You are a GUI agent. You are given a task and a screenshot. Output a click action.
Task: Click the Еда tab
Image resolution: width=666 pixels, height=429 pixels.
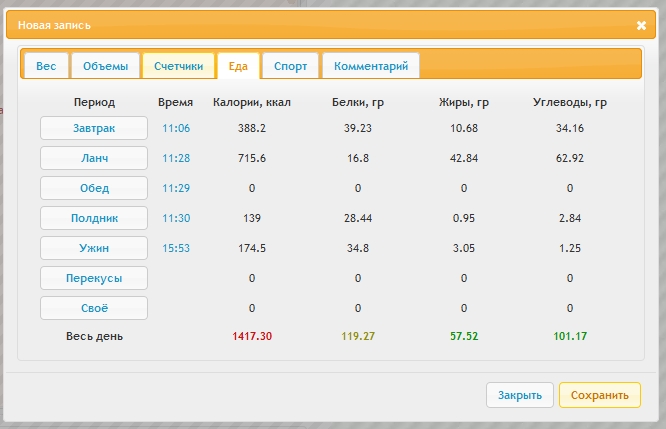[238, 66]
